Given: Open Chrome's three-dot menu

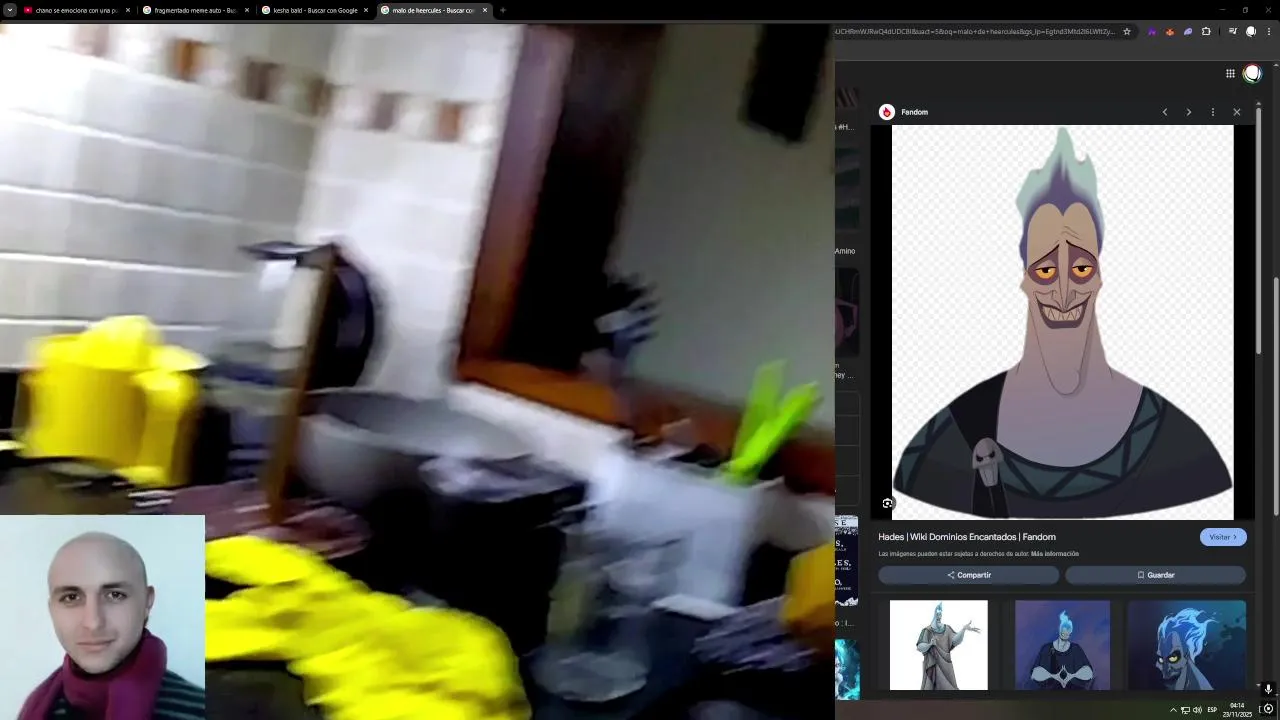Looking at the screenshot, I should (1269, 31).
